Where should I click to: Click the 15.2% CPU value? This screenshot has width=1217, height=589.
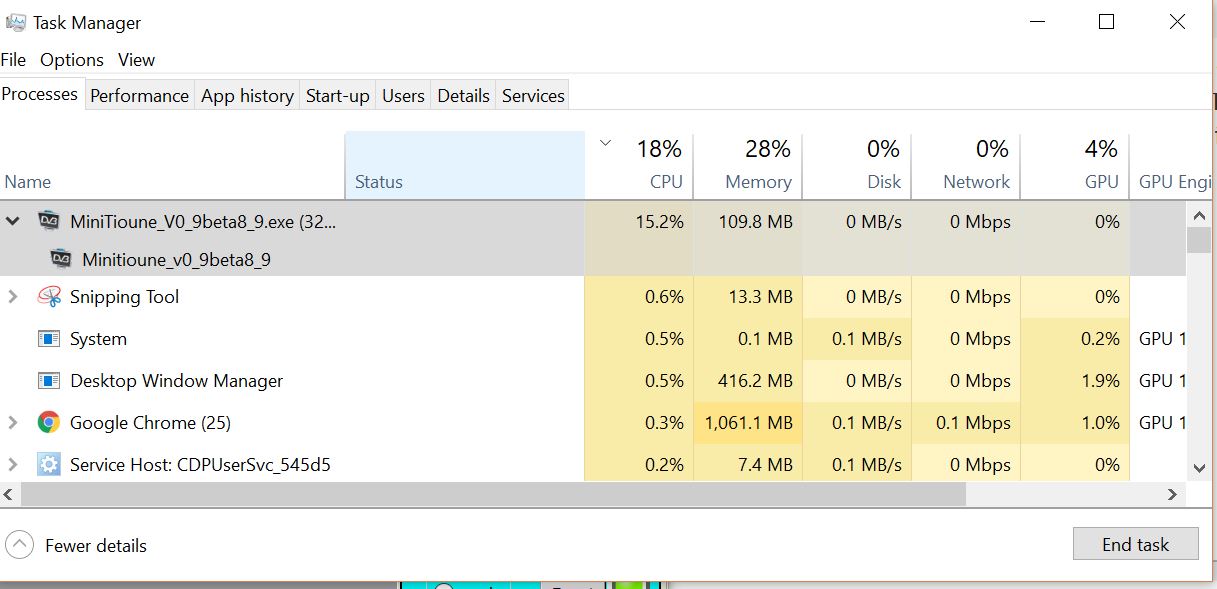(659, 222)
